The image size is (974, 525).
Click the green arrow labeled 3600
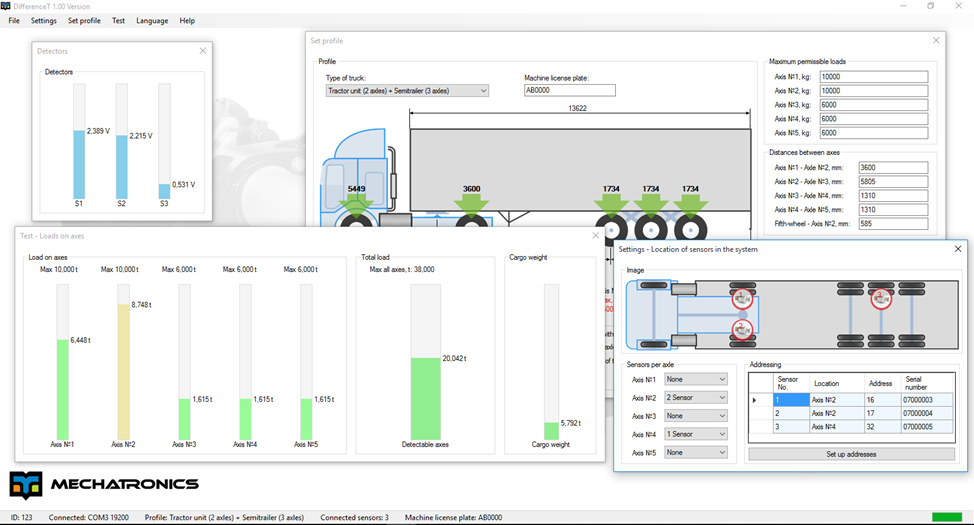pyautogui.click(x=471, y=206)
